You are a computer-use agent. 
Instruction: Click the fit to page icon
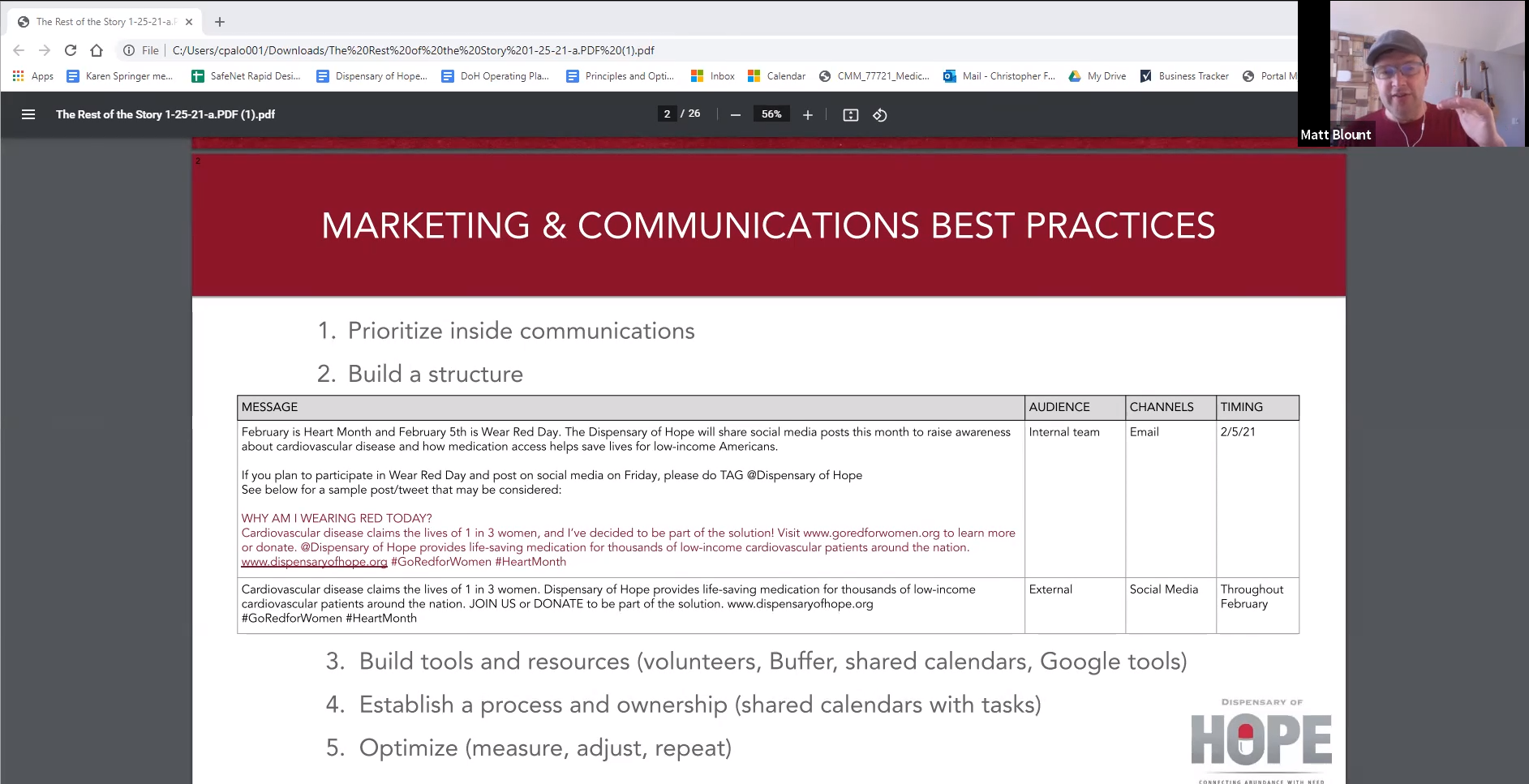point(850,115)
